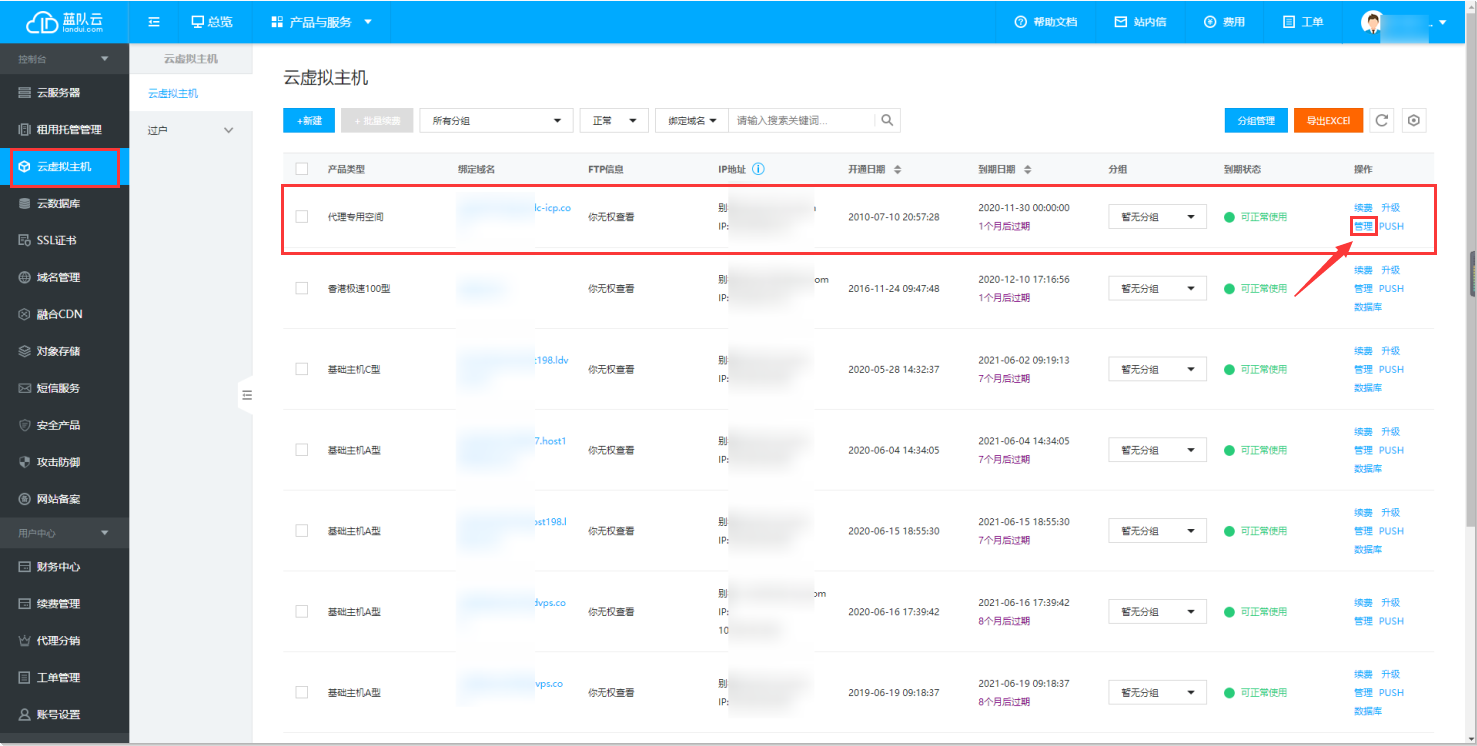The image size is (1477, 746).
Task: Click the 导出EXCEL button
Action: point(1328,121)
